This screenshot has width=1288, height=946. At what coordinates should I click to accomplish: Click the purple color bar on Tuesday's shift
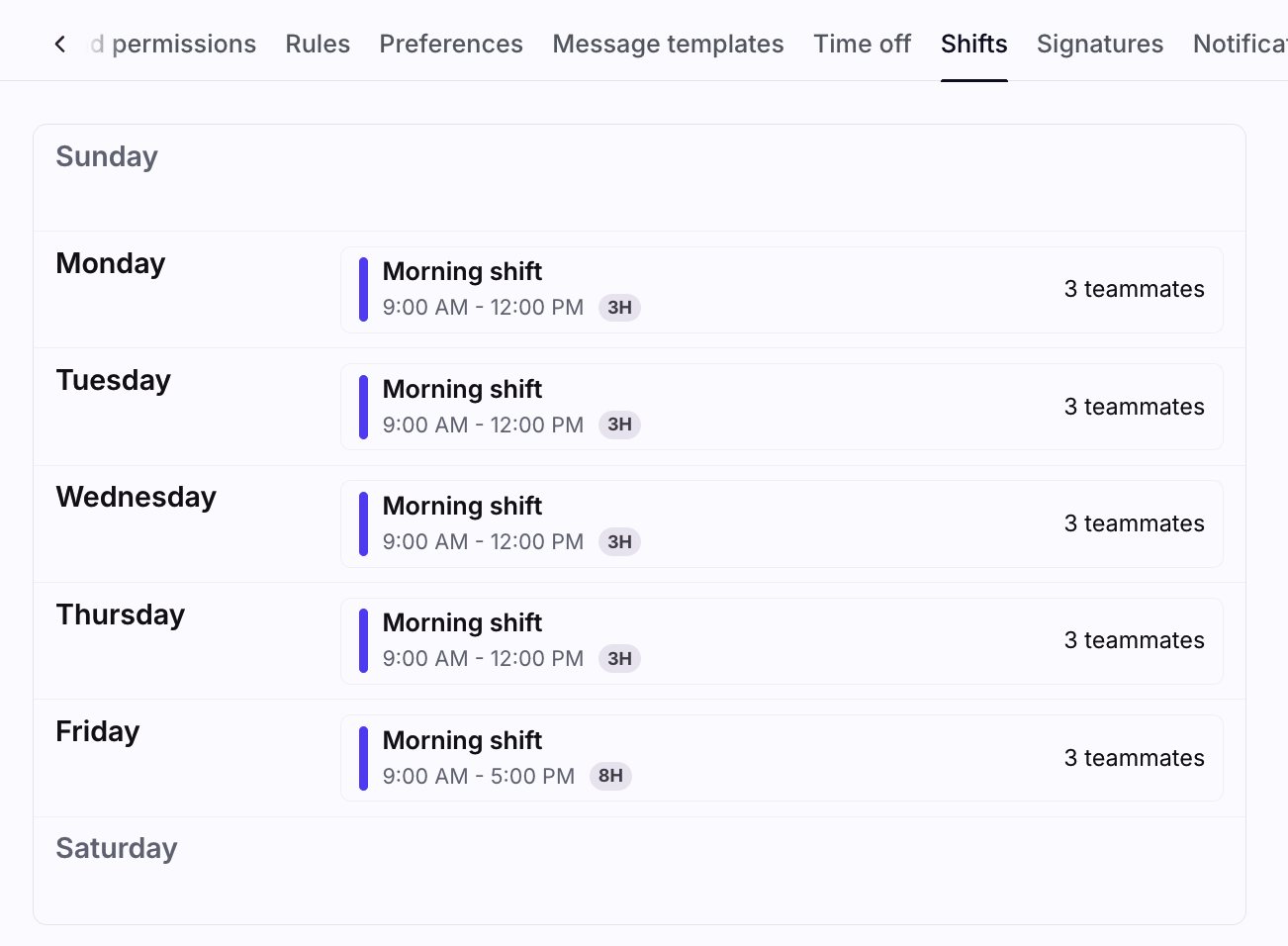point(363,407)
